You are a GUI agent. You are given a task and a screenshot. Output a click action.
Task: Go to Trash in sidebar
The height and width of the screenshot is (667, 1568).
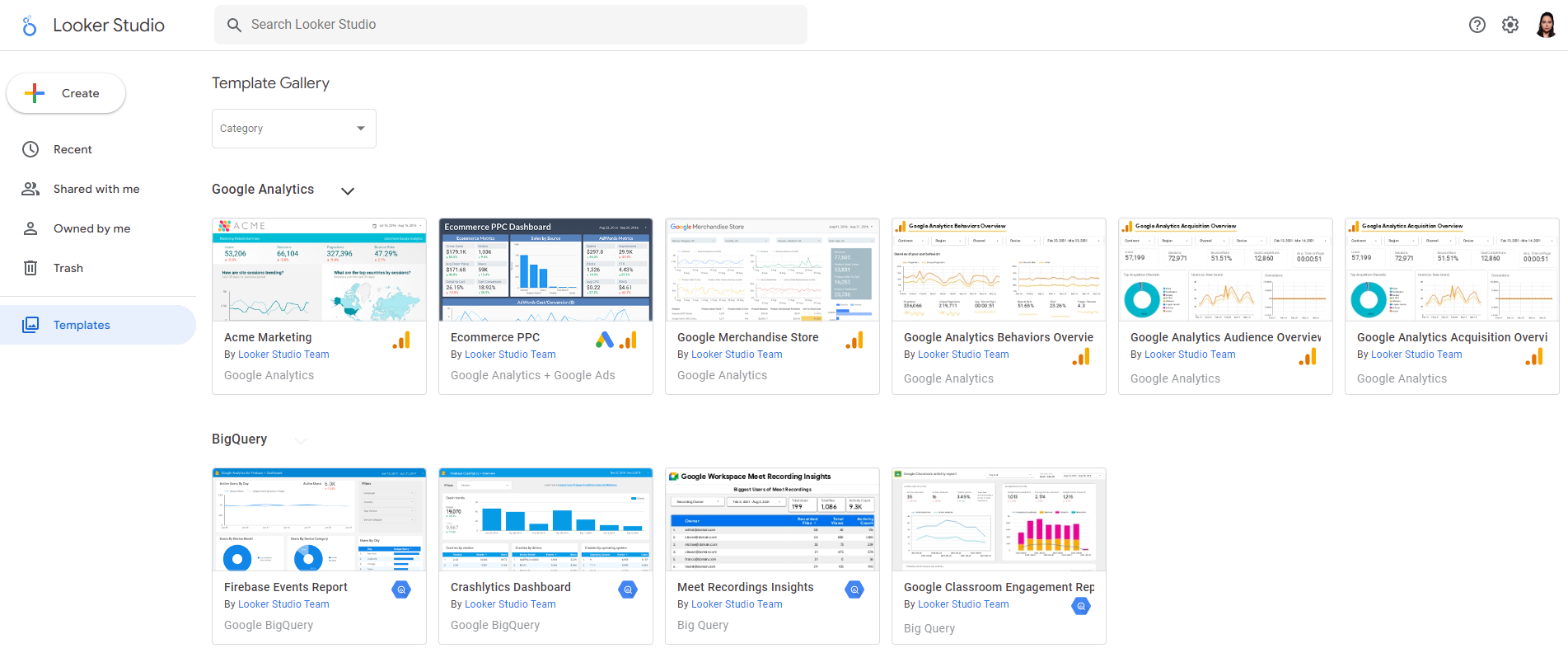(98, 268)
